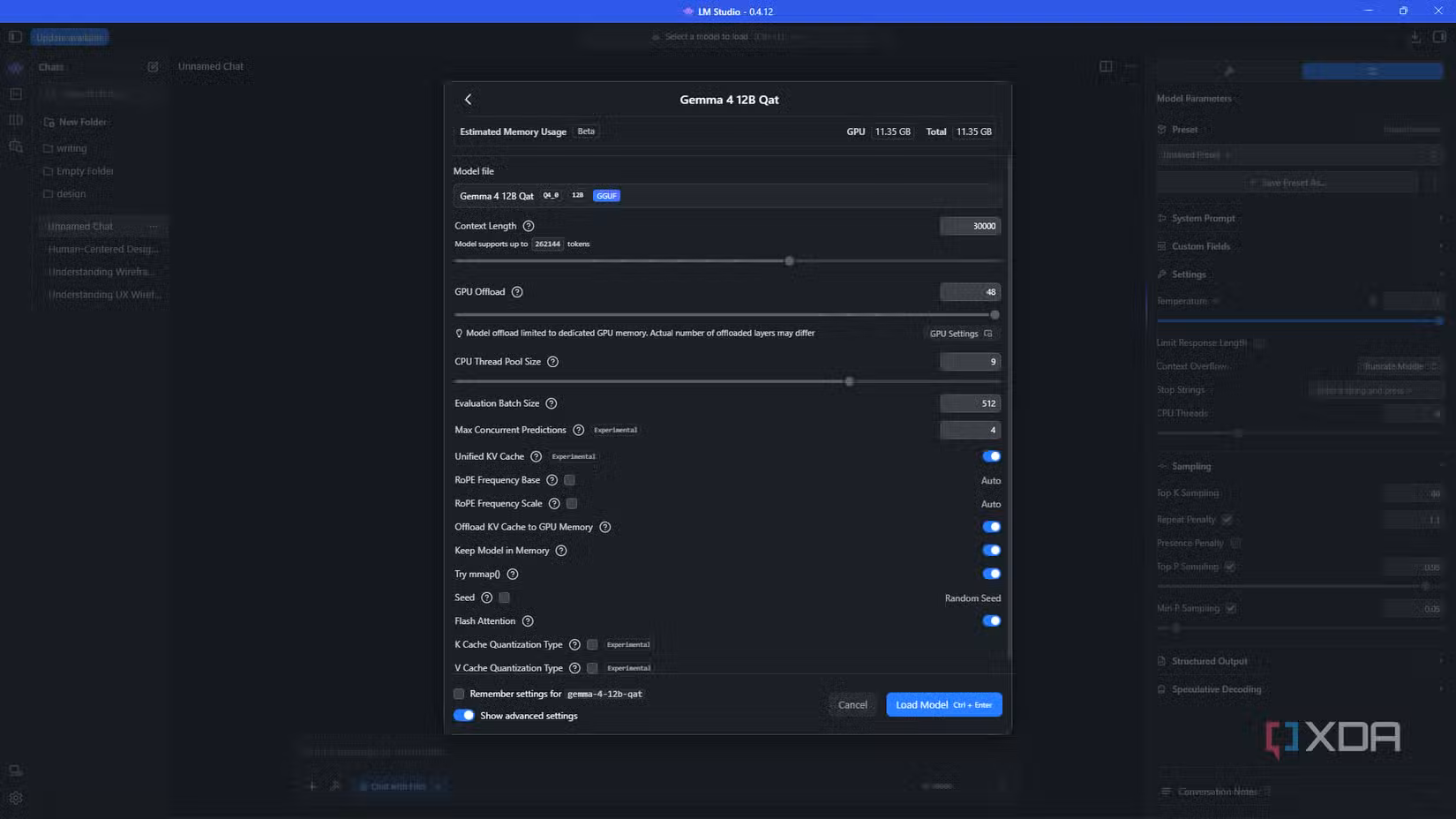
Task: Expand Speculative Decoding section
Action: (x=1299, y=689)
